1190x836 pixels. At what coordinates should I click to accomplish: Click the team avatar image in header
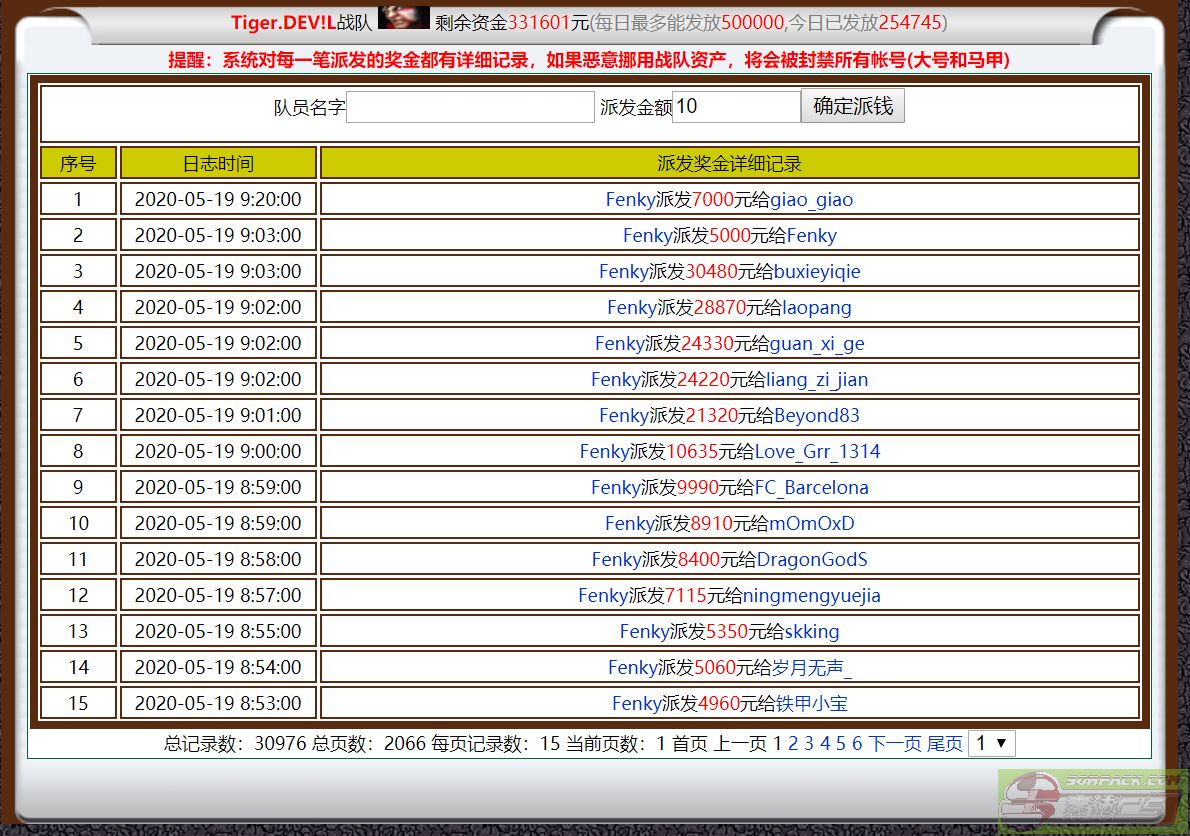[x=403, y=18]
